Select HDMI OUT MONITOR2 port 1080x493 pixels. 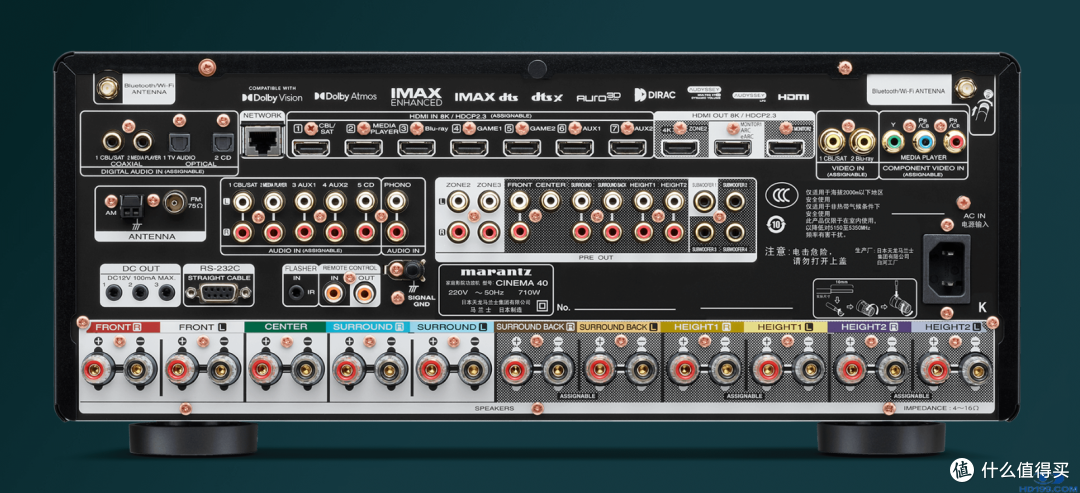785,147
